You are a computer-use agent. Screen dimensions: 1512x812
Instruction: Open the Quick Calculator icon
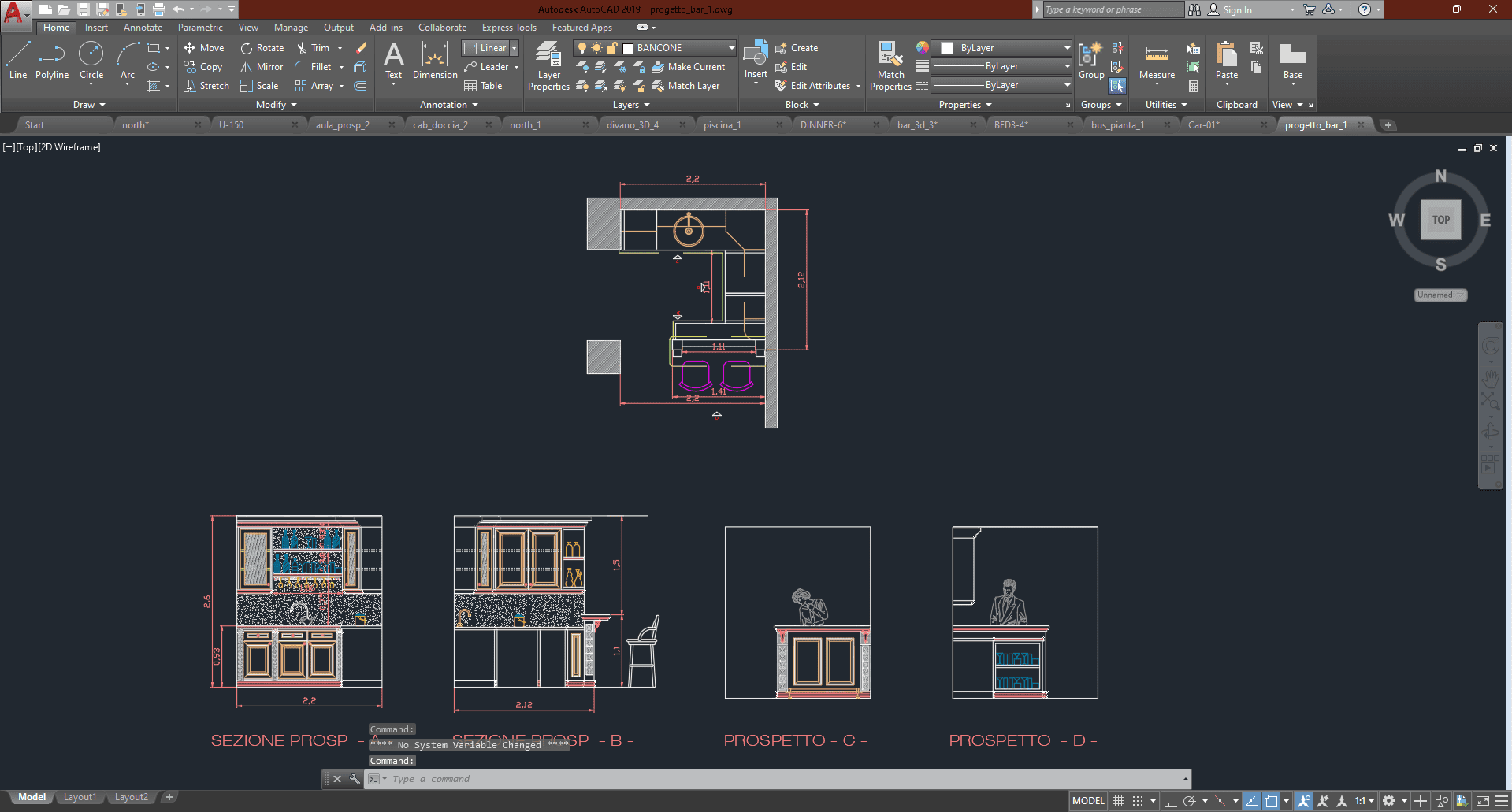[1194, 86]
